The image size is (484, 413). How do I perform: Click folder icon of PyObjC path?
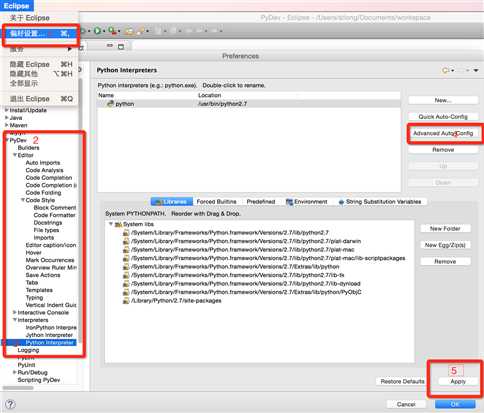click(126, 292)
